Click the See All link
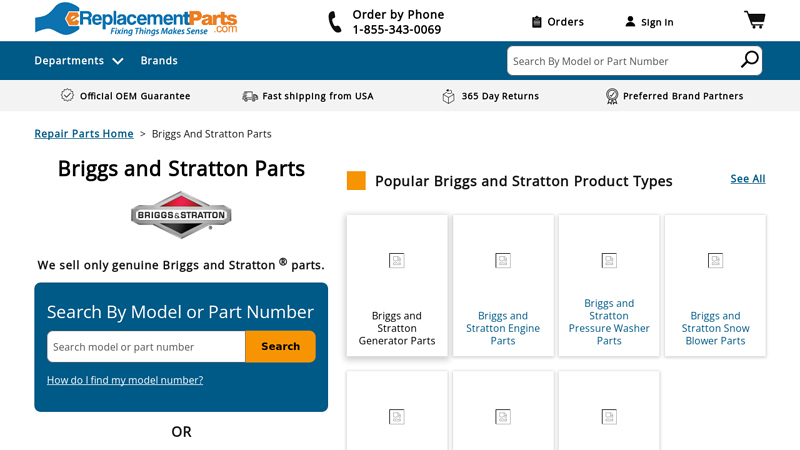Image resolution: width=800 pixels, height=450 pixels. 747,179
